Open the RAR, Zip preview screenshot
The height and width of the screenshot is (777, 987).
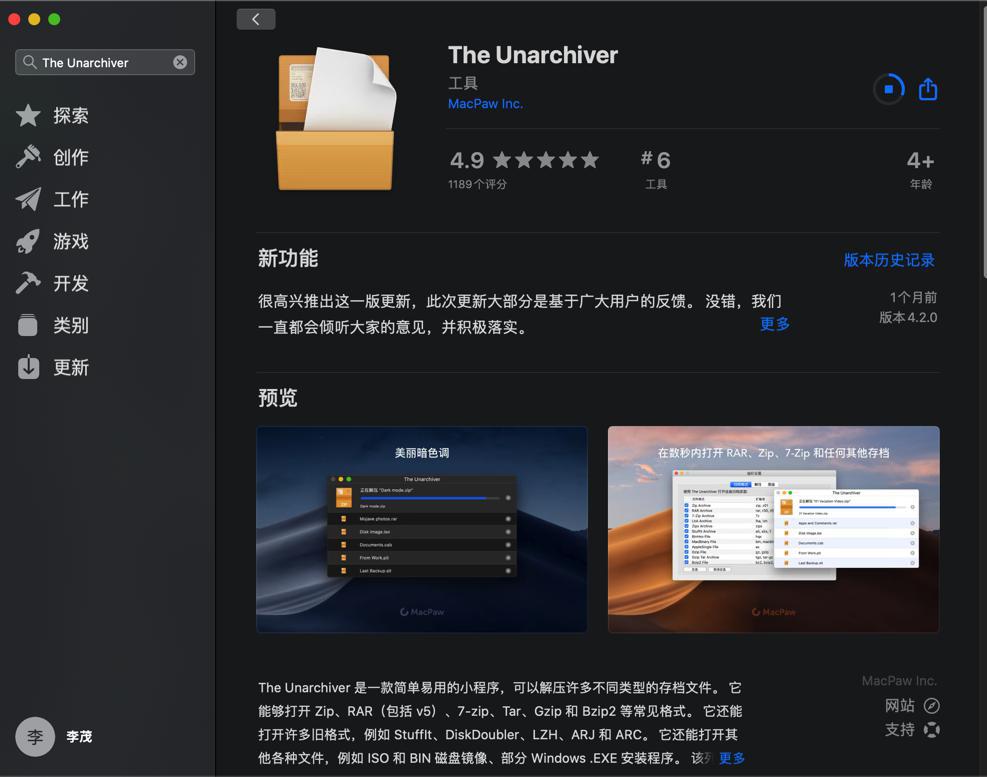tap(774, 529)
